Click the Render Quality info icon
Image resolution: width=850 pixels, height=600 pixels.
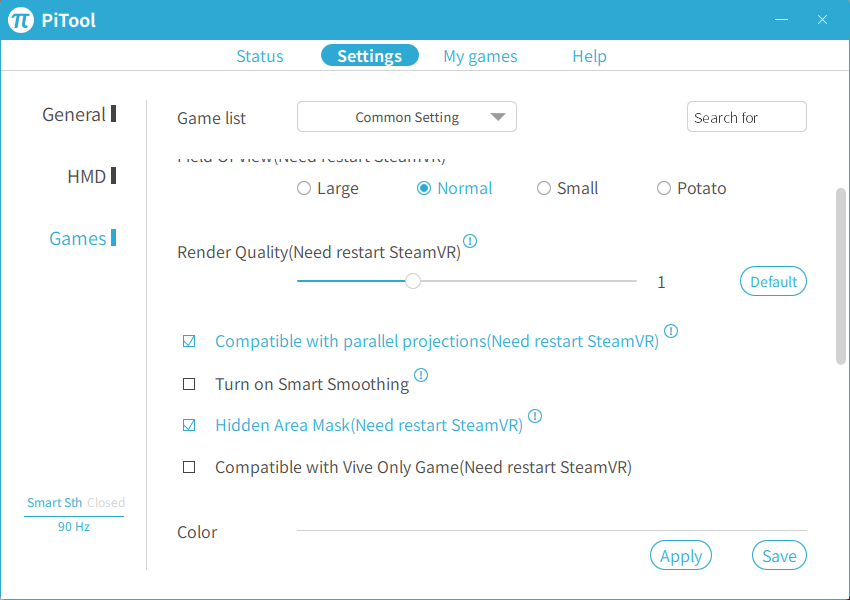(470, 241)
